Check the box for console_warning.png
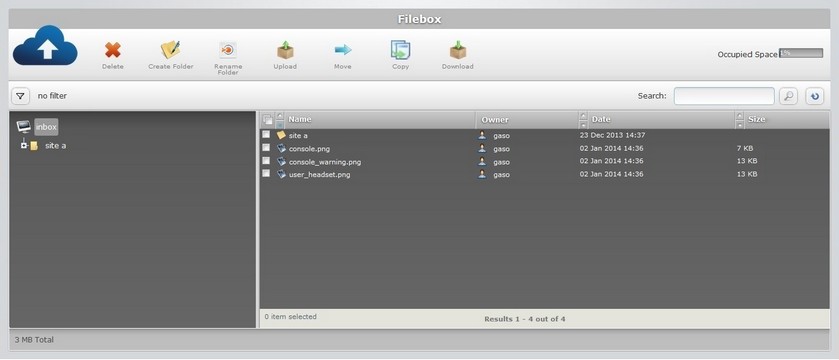Viewport: 839px width, 360px height. click(x=266, y=160)
